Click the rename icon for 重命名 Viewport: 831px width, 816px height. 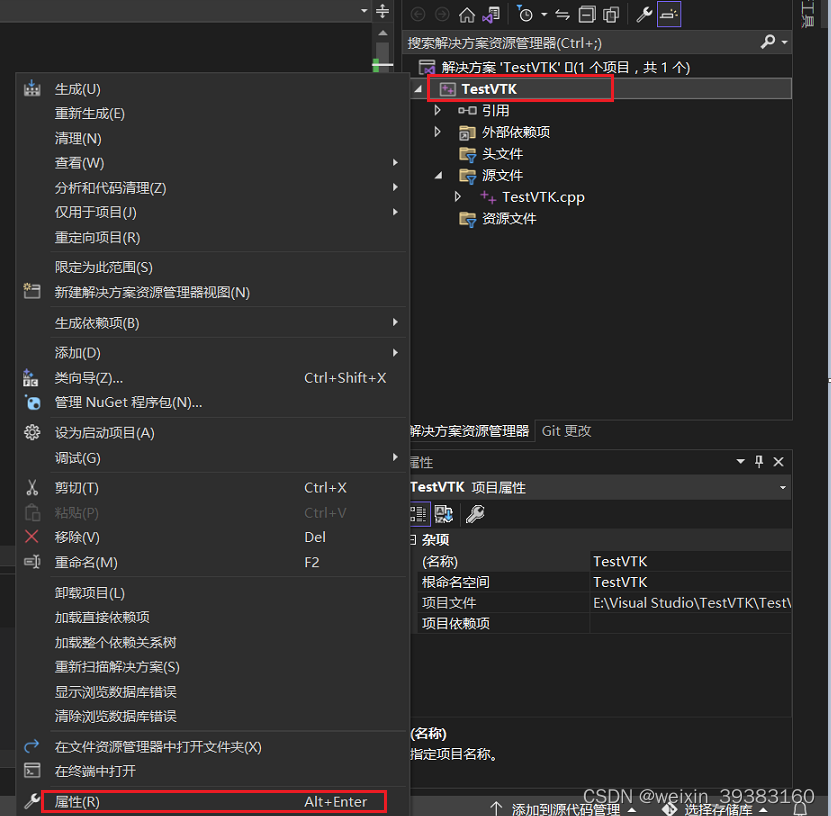32,562
